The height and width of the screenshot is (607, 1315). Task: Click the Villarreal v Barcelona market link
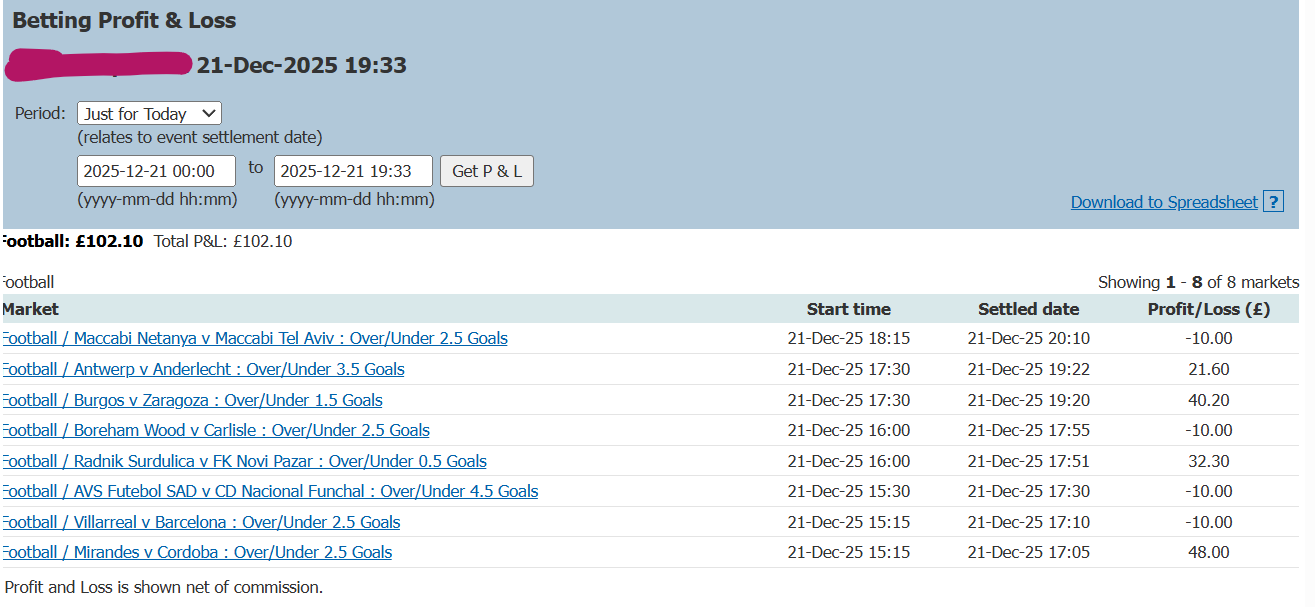click(202, 522)
